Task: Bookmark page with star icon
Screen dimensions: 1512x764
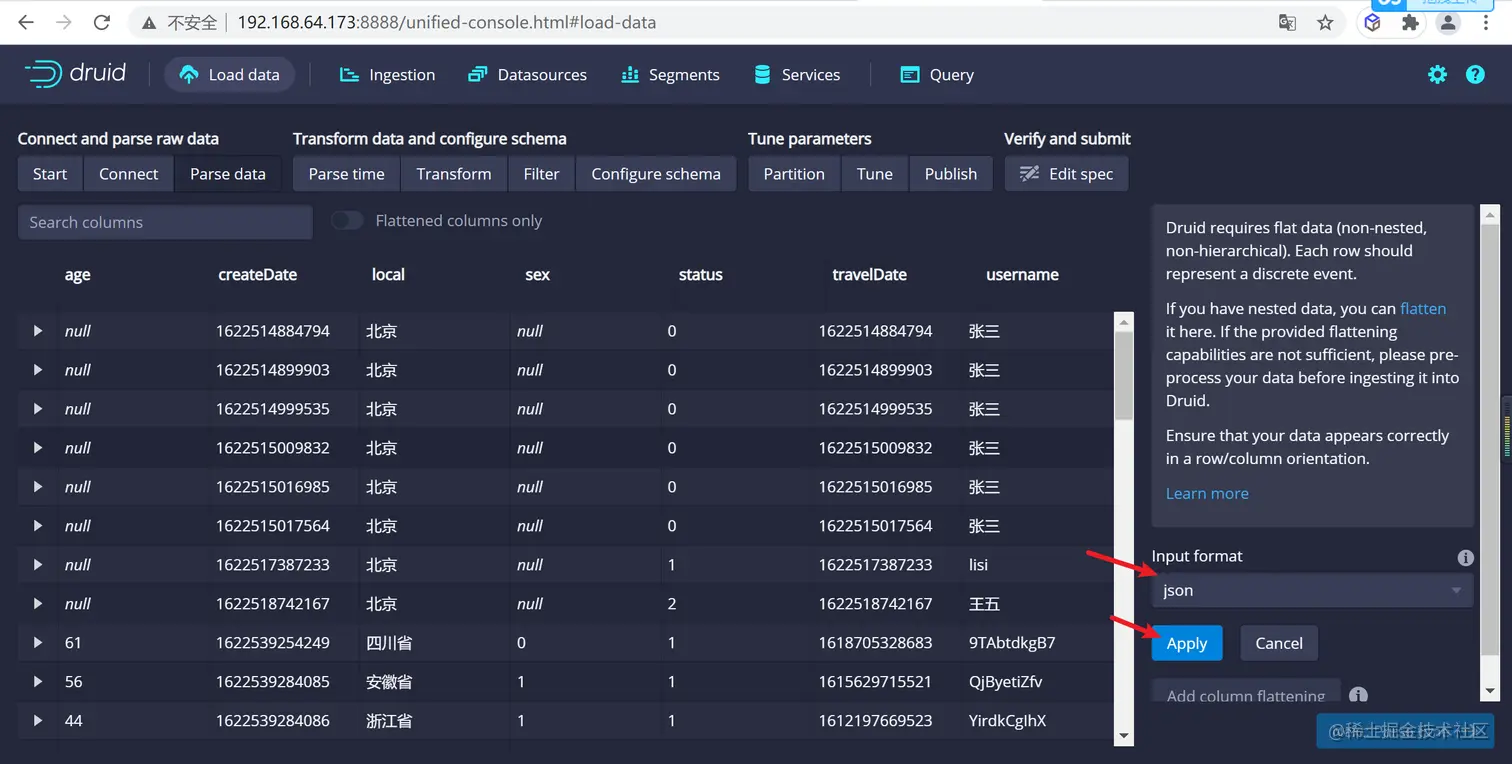Action: [1325, 22]
